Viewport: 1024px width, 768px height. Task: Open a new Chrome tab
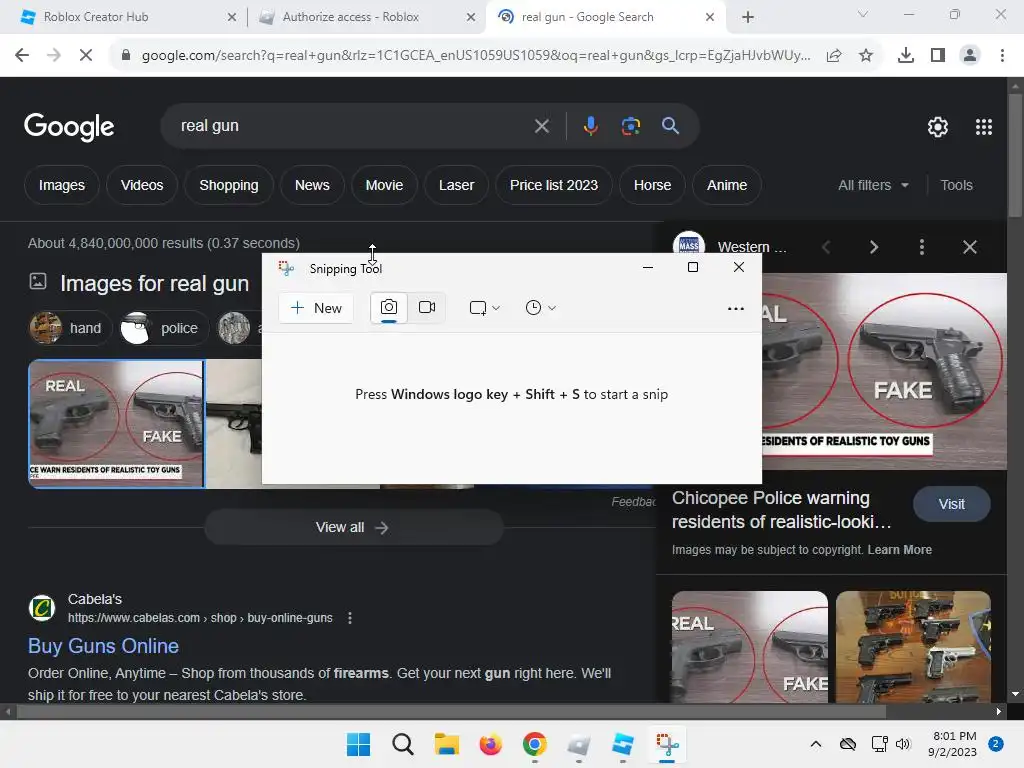coord(748,18)
